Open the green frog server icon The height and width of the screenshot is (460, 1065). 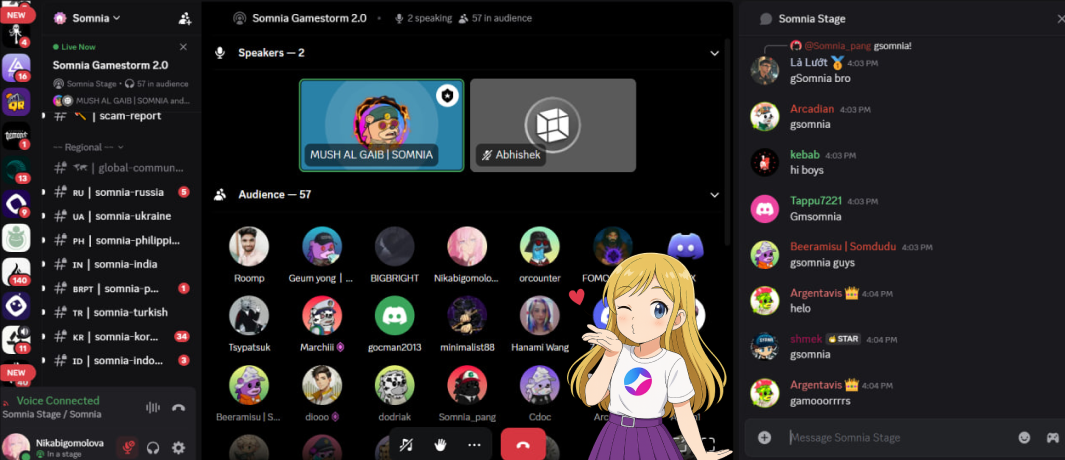tap(16, 238)
